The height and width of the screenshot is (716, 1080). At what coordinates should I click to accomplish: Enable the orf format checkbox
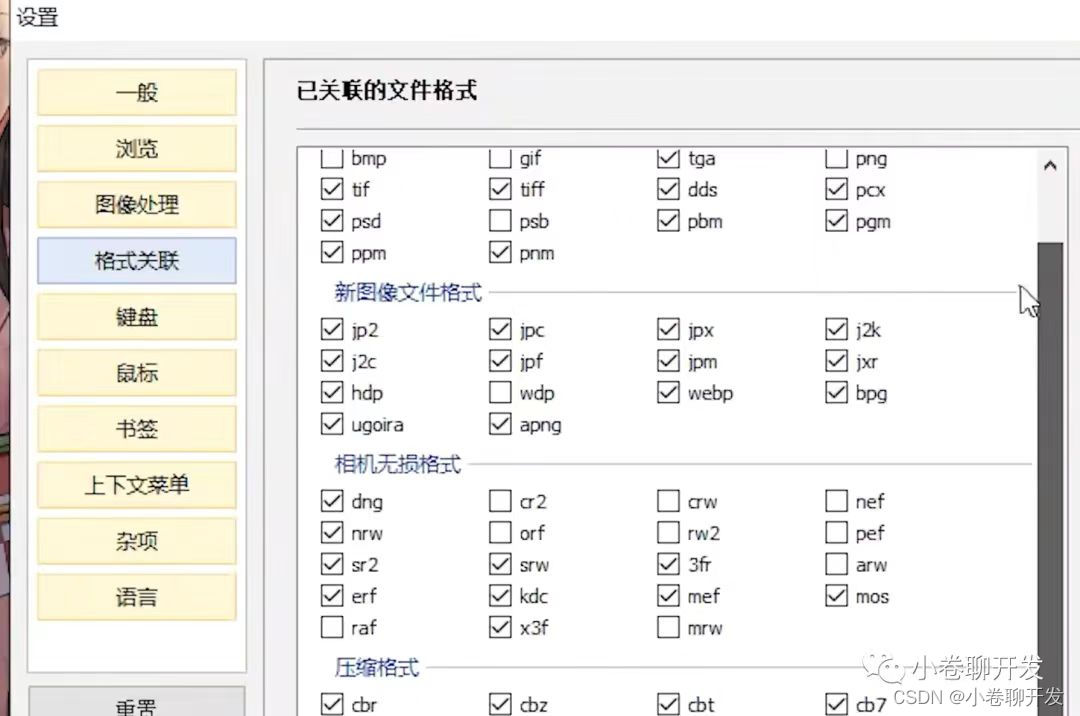500,533
